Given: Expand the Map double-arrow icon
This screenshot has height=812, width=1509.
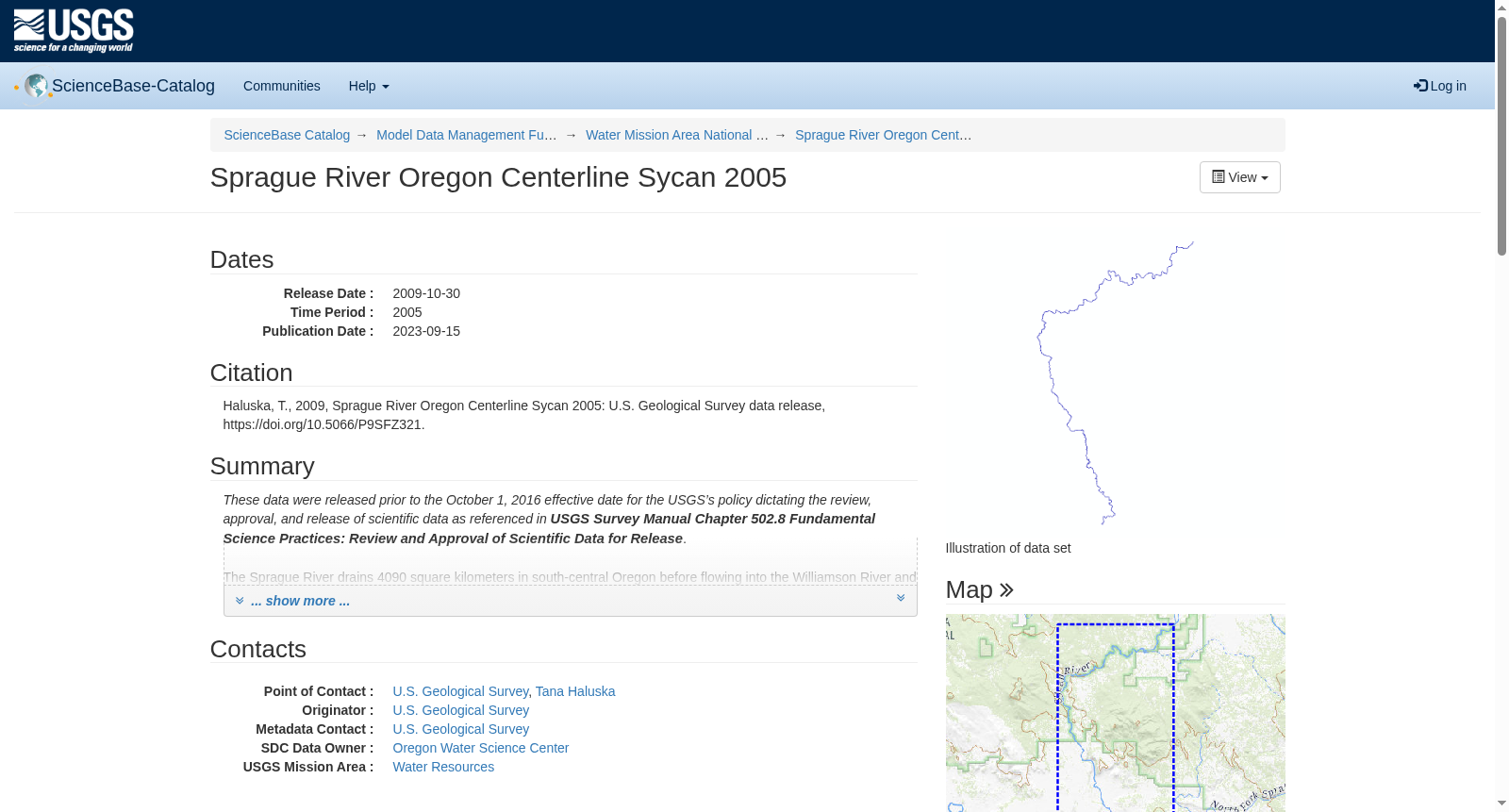Looking at the screenshot, I should [1006, 589].
